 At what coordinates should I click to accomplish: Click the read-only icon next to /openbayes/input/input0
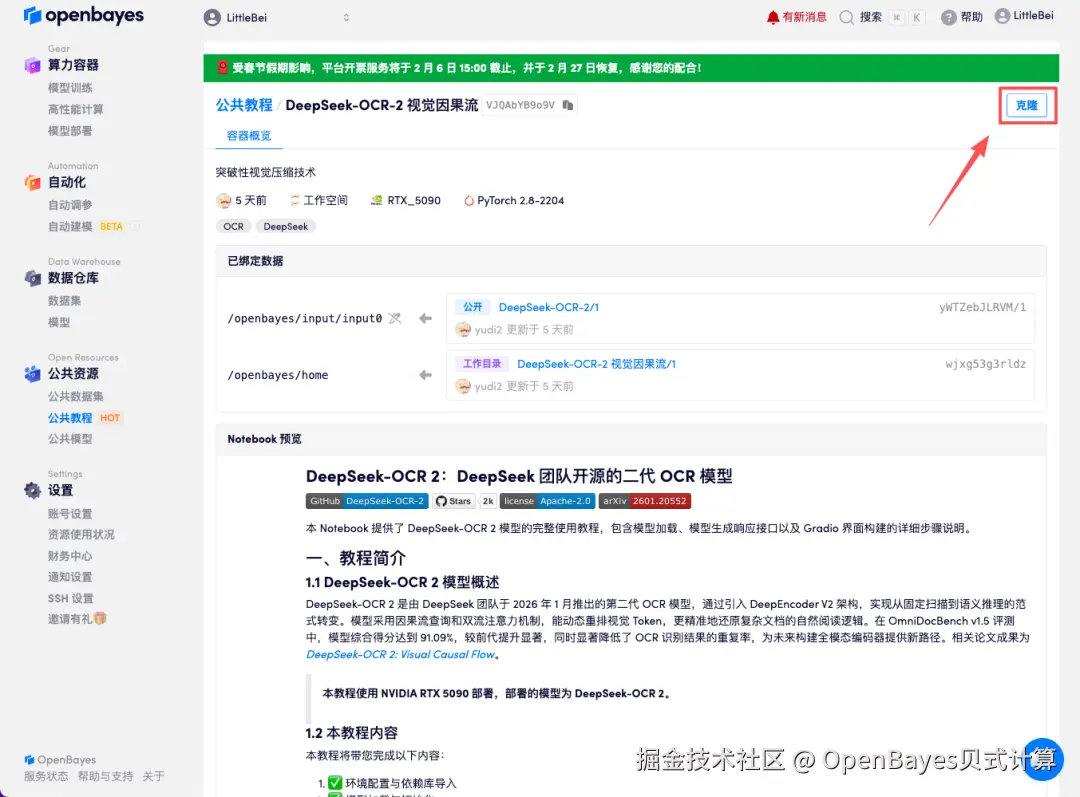[x=395, y=318]
